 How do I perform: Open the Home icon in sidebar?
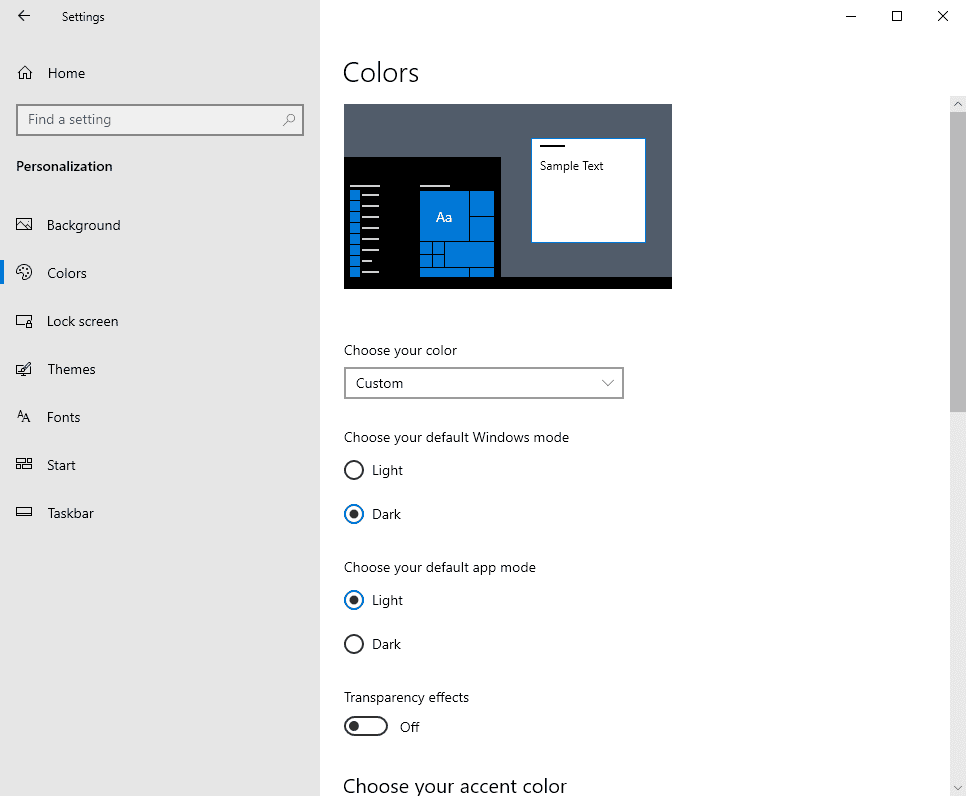[x=25, y=73]
